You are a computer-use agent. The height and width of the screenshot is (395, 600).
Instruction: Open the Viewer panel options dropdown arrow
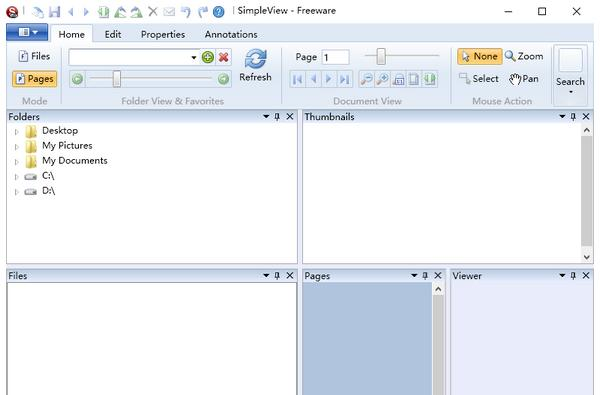tap(562, 275)
